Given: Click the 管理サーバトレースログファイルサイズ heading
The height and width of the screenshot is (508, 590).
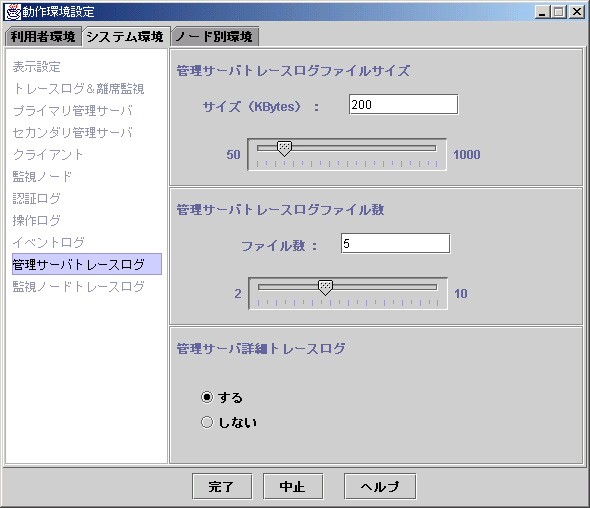Looking at the screenshot, I should click(293, 71).
